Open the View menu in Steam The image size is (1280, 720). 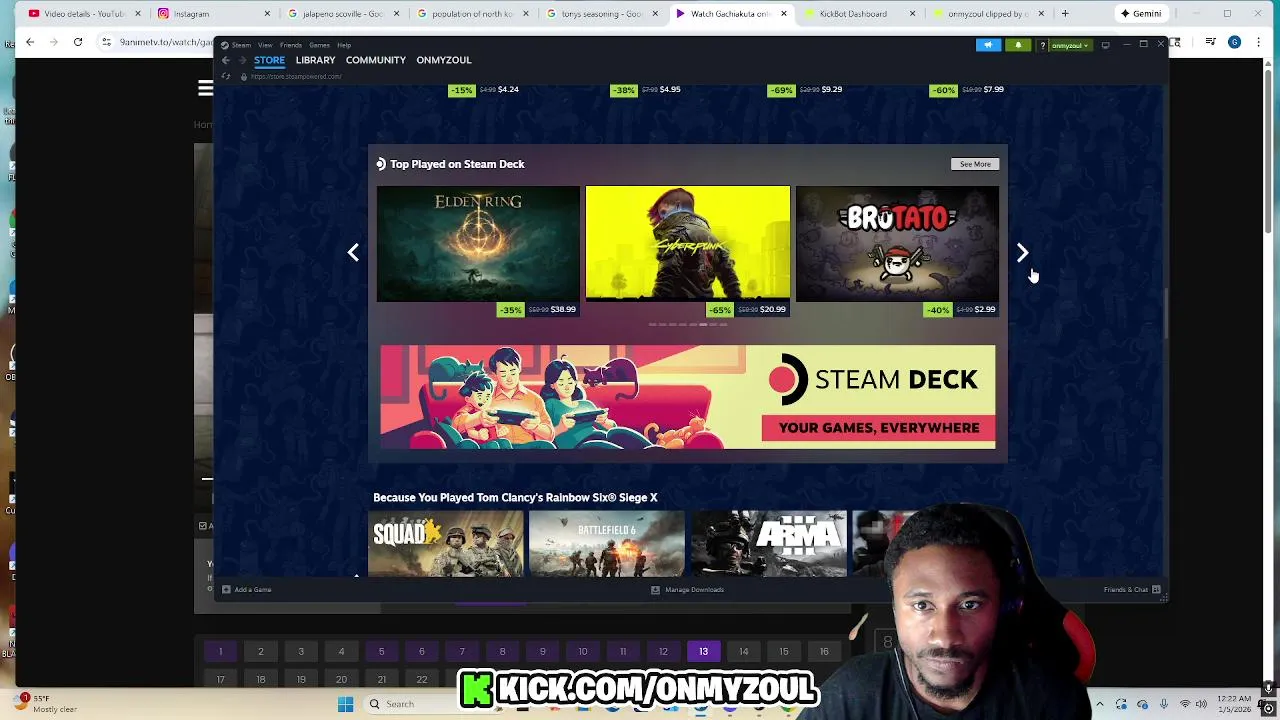[265, 45]
